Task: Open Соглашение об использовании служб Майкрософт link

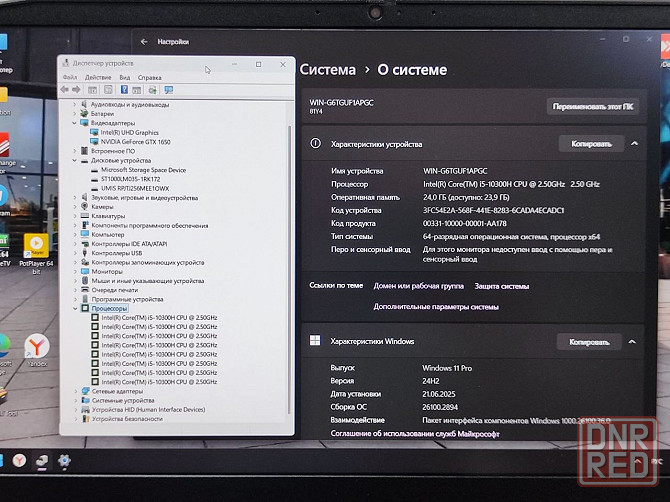Action: coord(415,434)
